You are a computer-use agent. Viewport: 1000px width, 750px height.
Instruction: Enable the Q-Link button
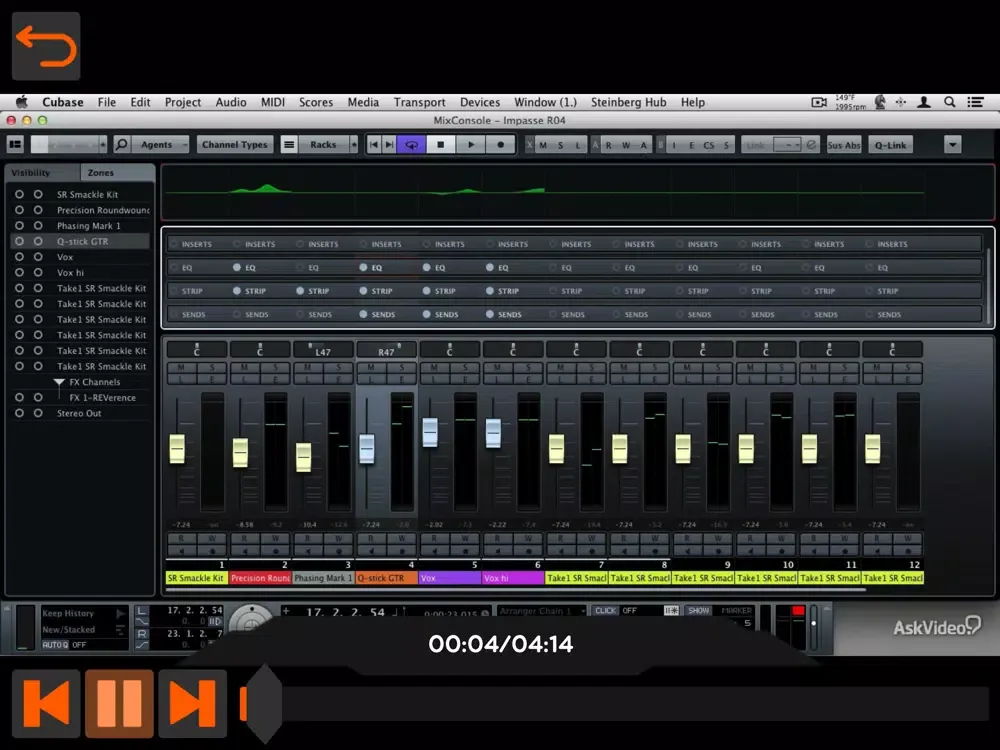tap(890, 145)
